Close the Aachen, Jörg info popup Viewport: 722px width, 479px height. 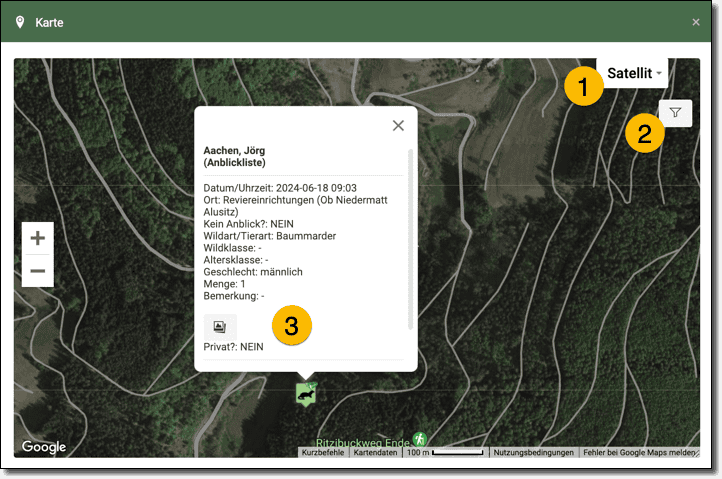398,125
